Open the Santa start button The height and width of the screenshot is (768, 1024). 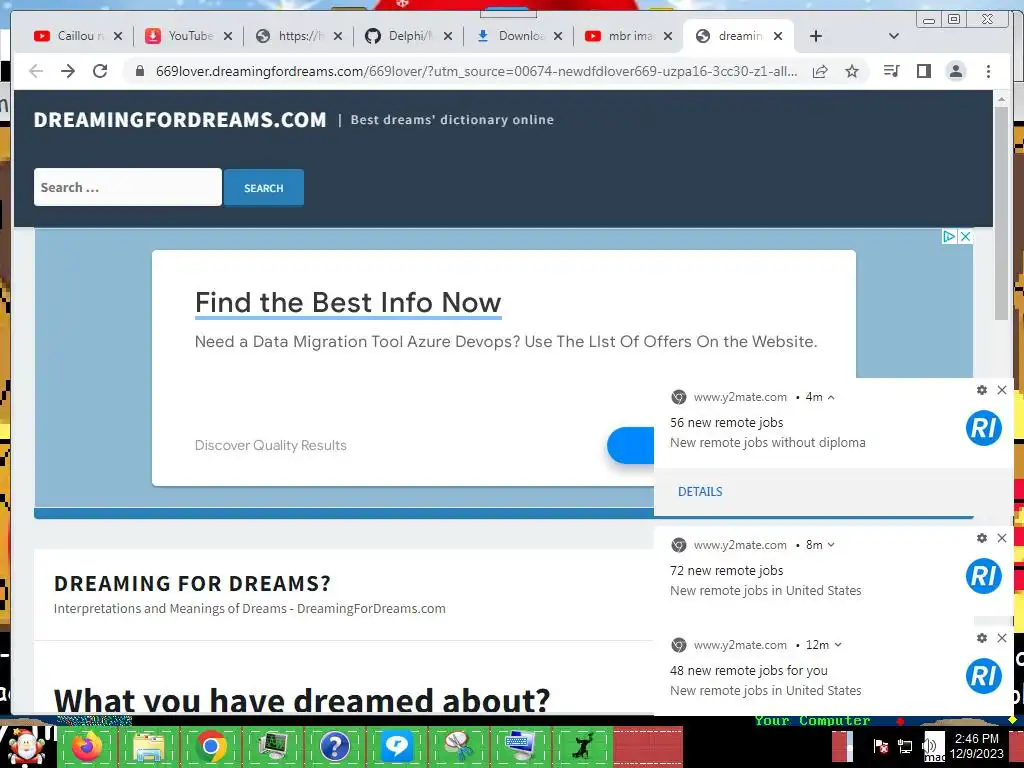tap(26, 746)
